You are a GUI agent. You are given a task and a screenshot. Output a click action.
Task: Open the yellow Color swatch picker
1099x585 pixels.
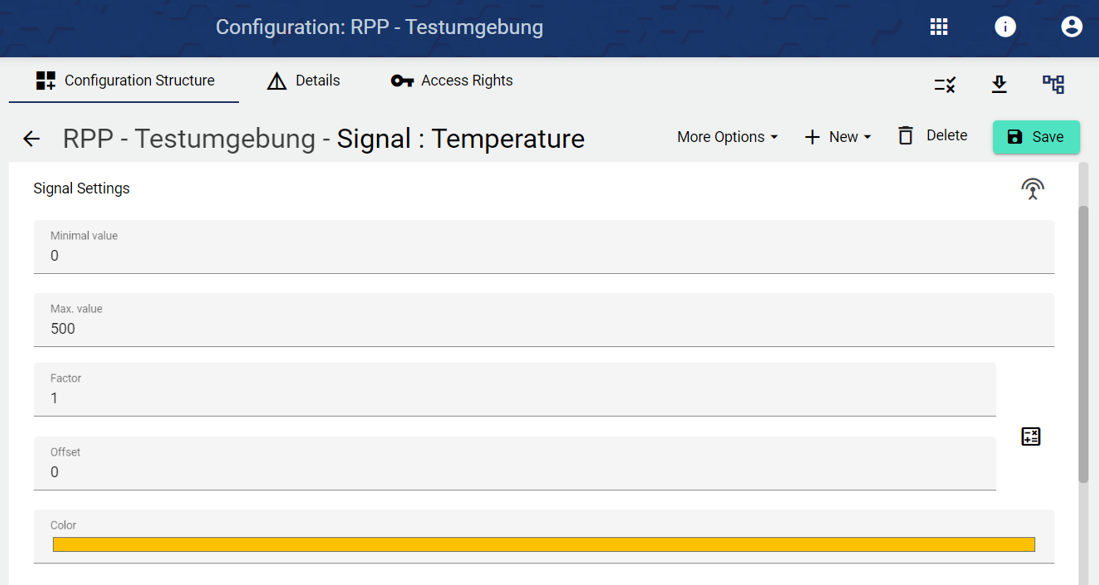543,544
